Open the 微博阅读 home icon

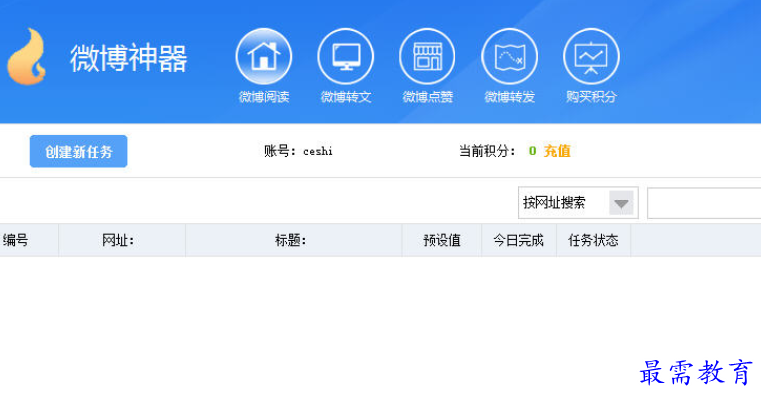pos(264,56)
